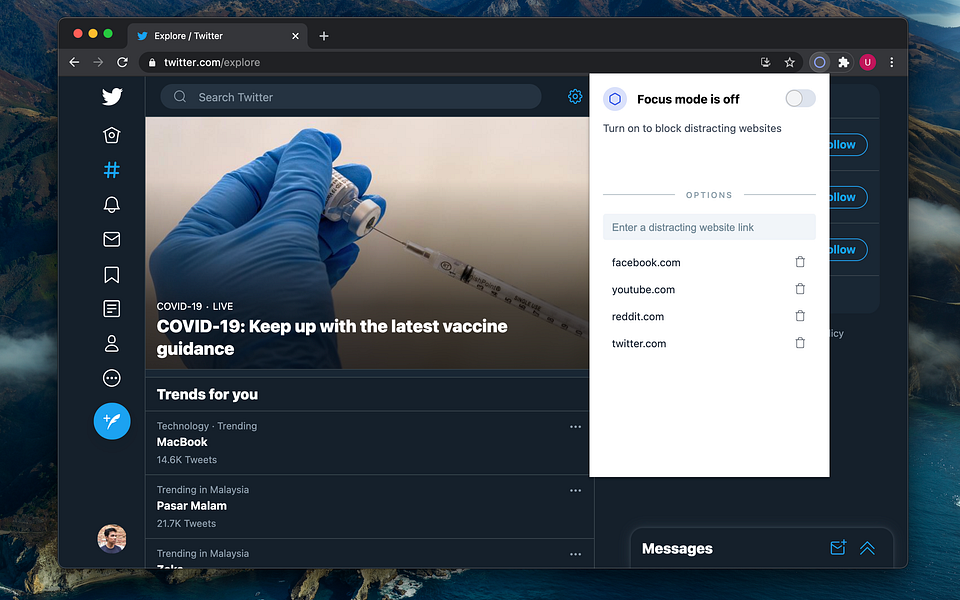Select youtube.com entry text
The image size is (960, 600).
tap(643, 290)
